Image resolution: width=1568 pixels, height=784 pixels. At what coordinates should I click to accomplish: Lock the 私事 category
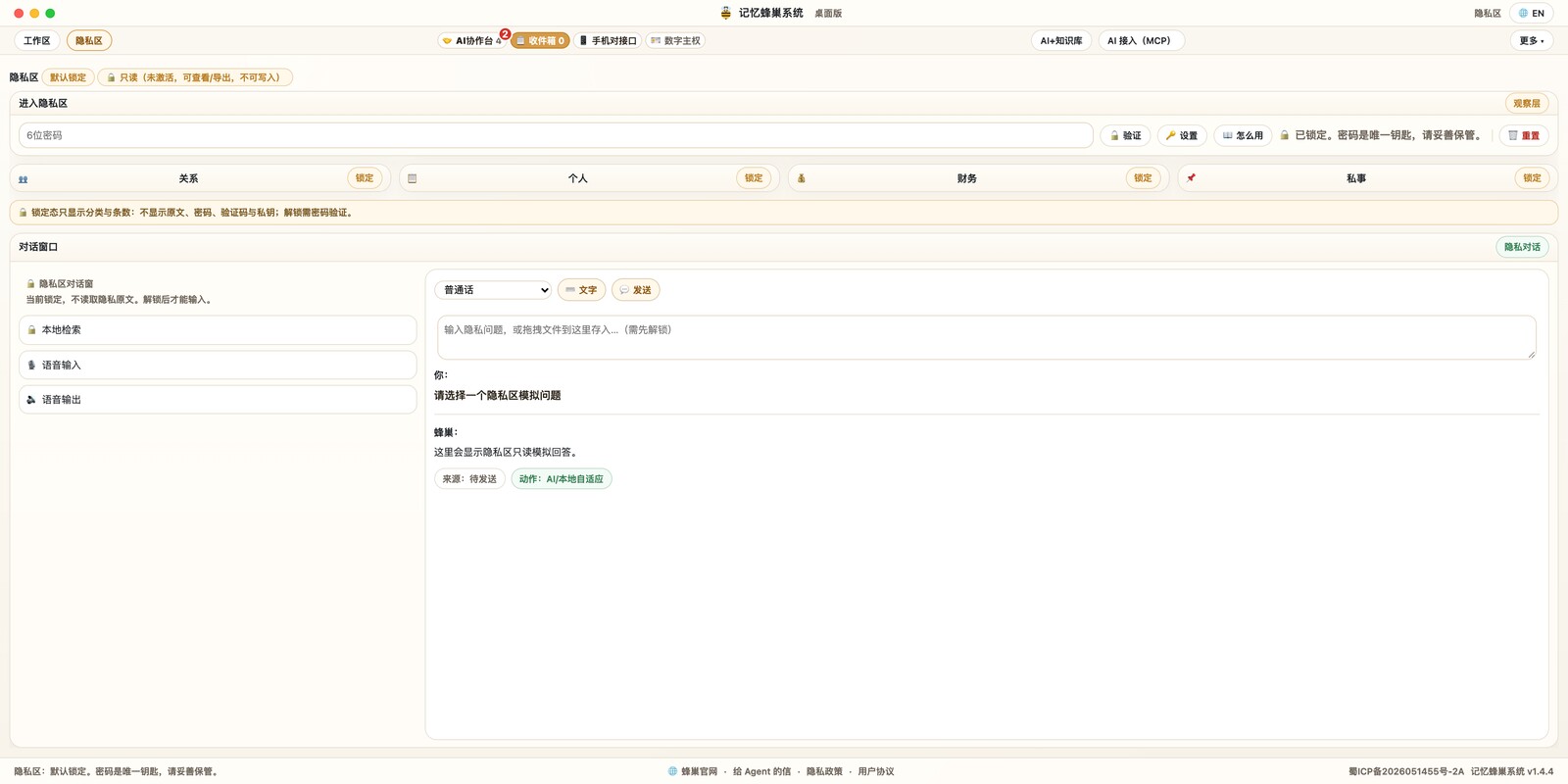(x=1532, y=178)
